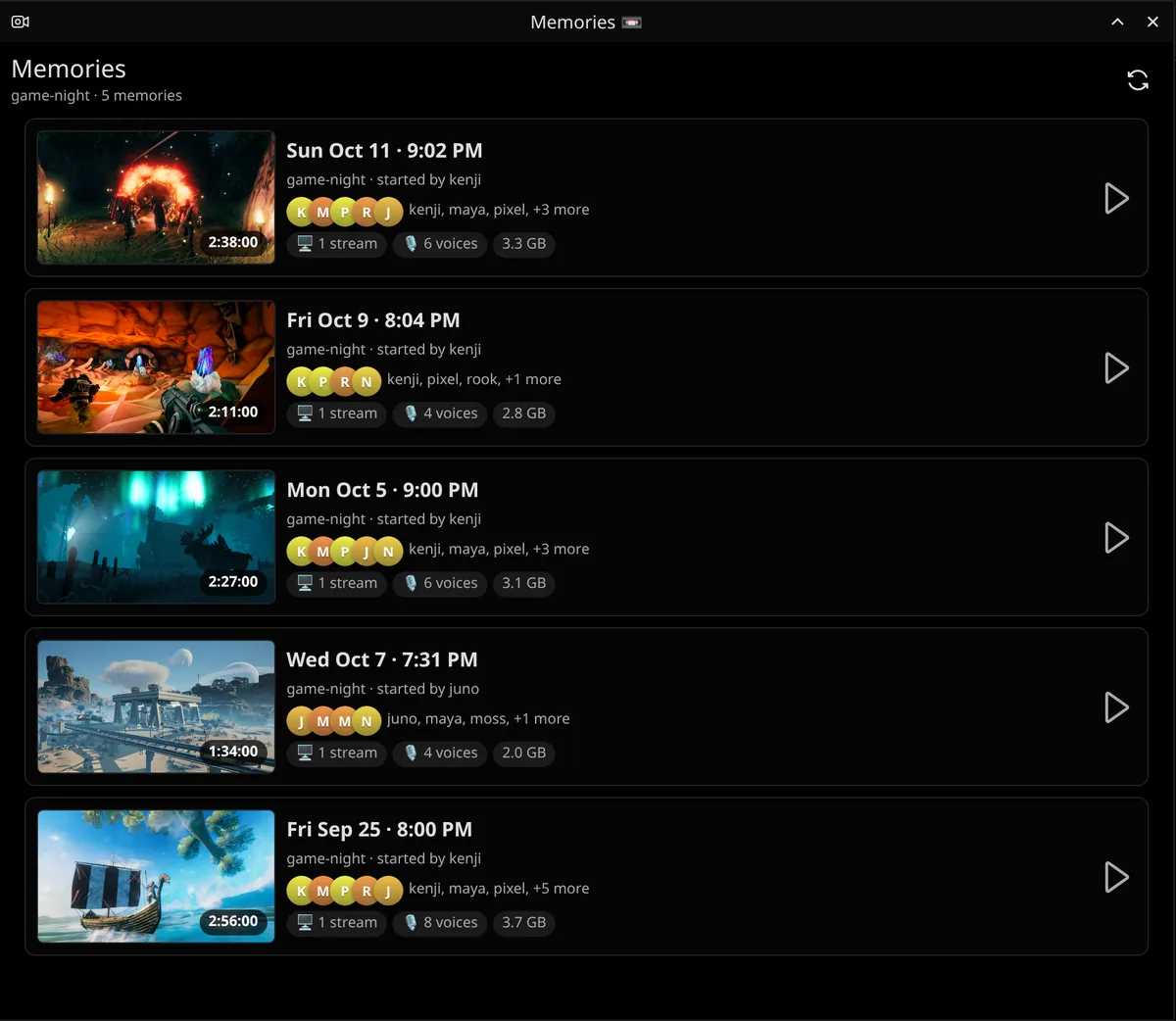Play the Wed Oct 7 memory

1116,706
